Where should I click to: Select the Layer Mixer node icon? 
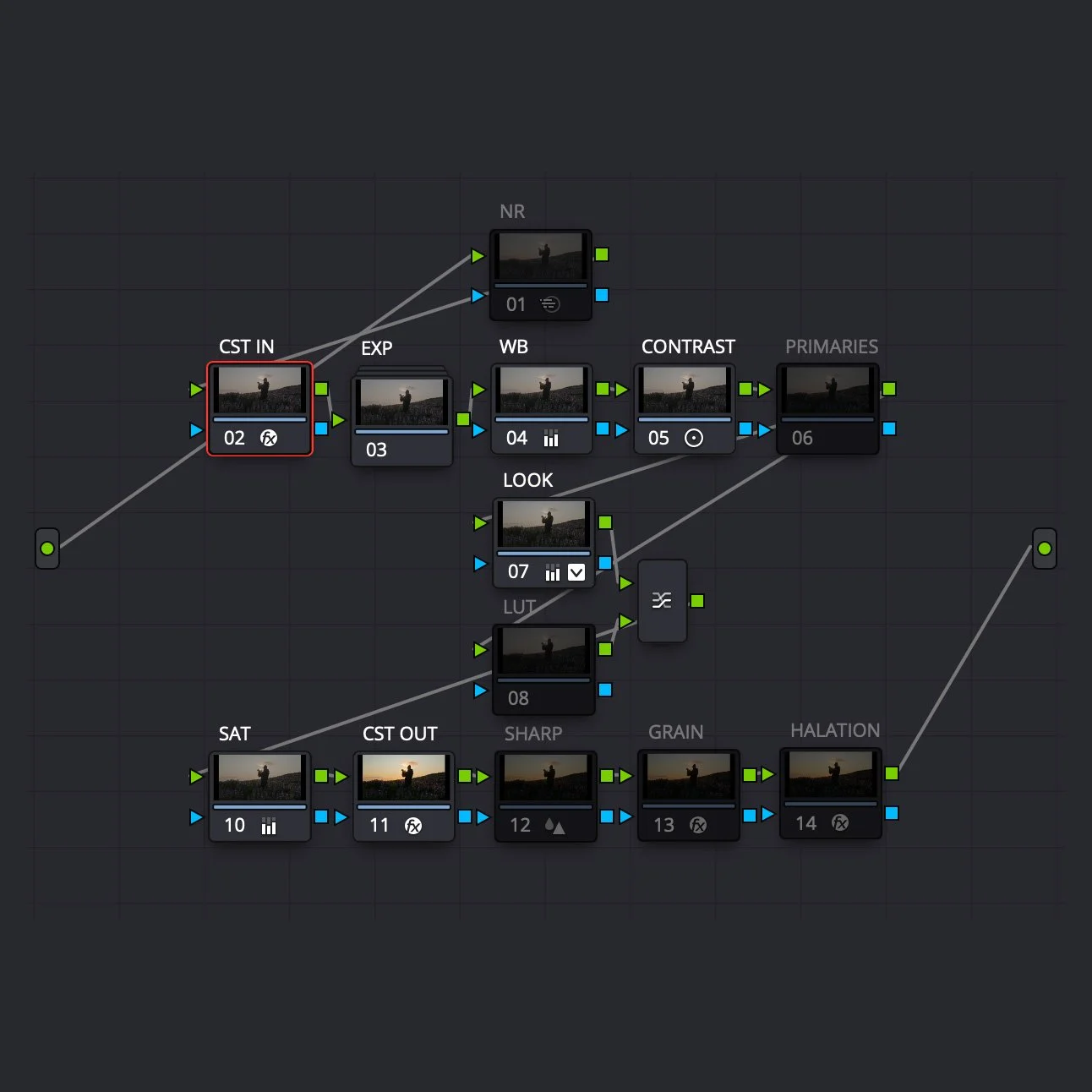[x=663, y=599]
